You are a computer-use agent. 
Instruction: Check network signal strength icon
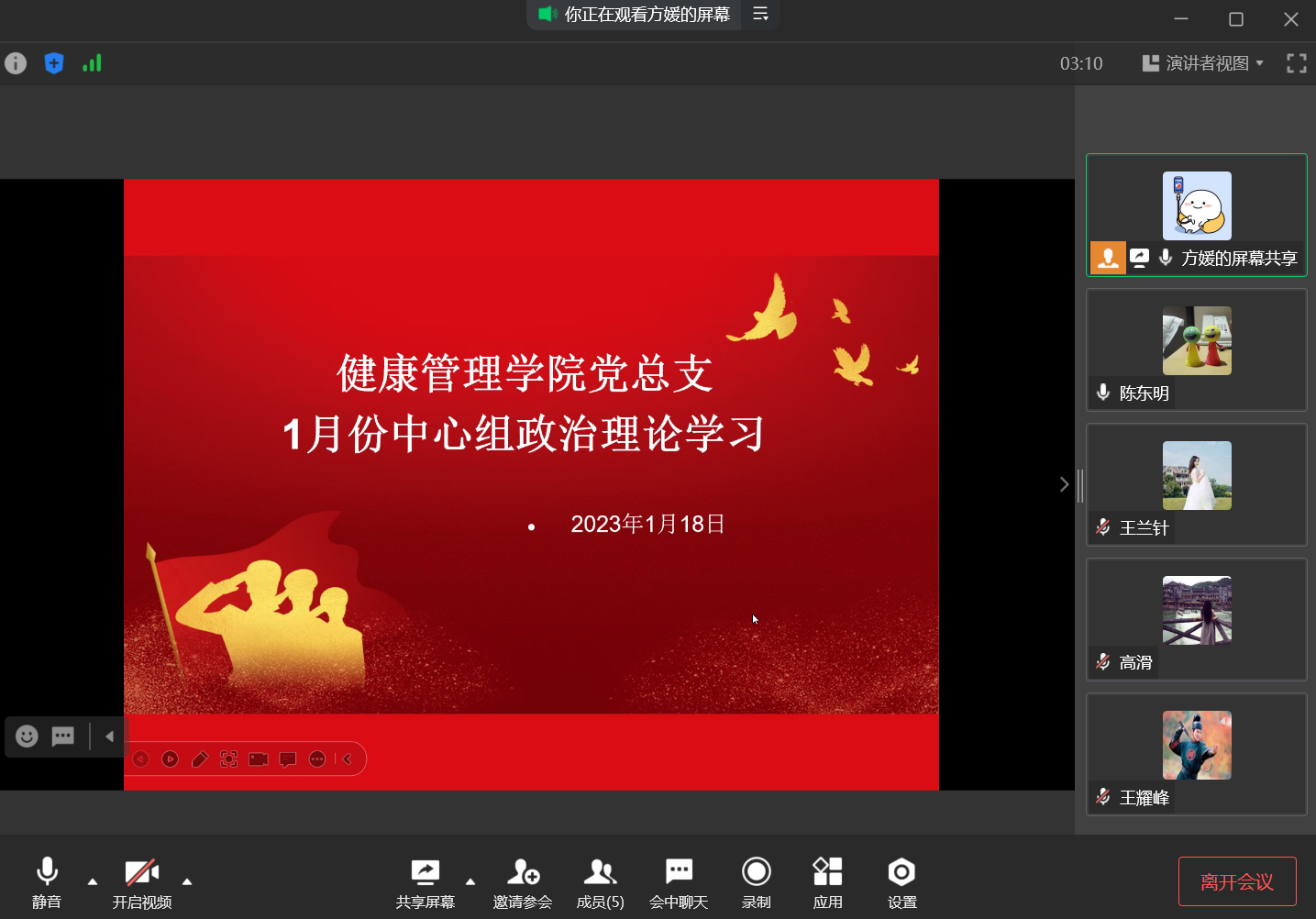tap(92, 63)
